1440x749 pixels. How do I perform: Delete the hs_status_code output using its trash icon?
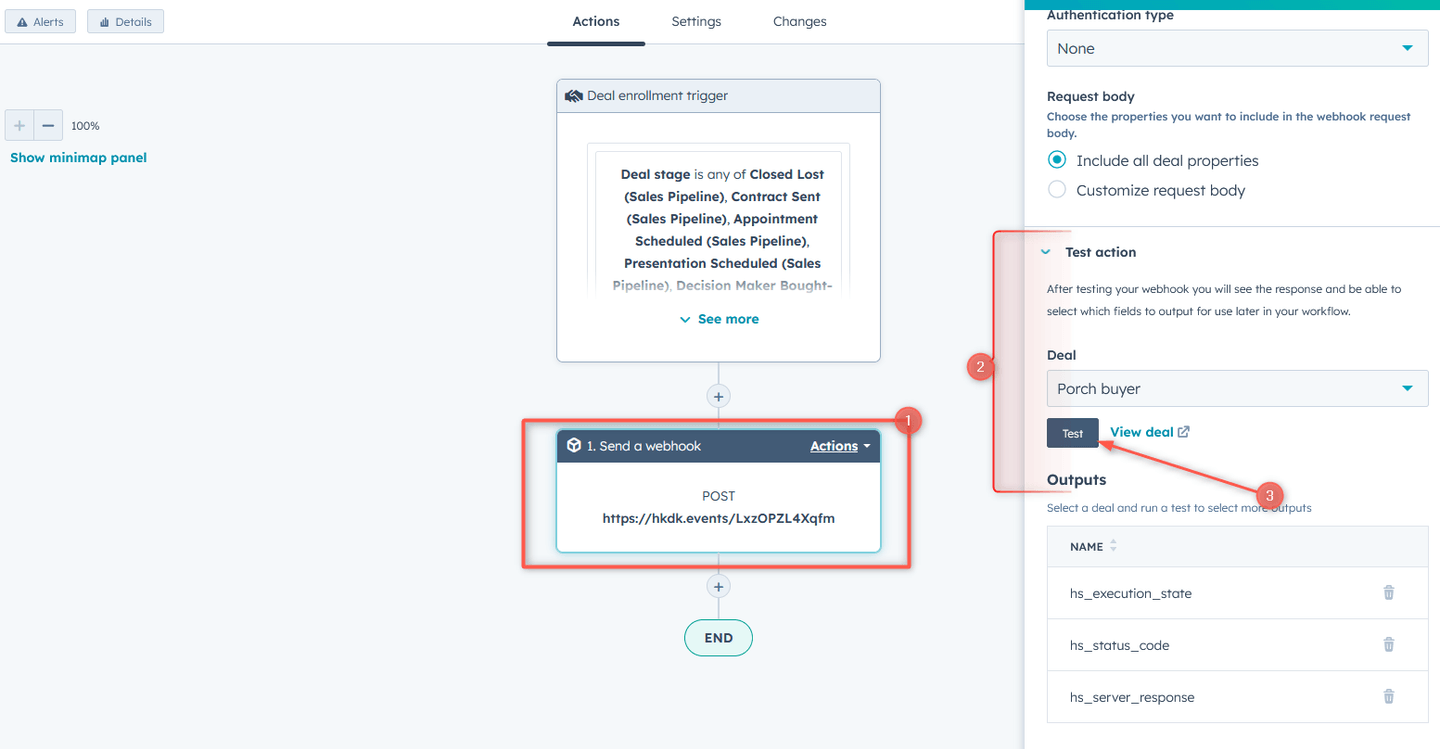pyautogui.click(x=1388, y=644)
